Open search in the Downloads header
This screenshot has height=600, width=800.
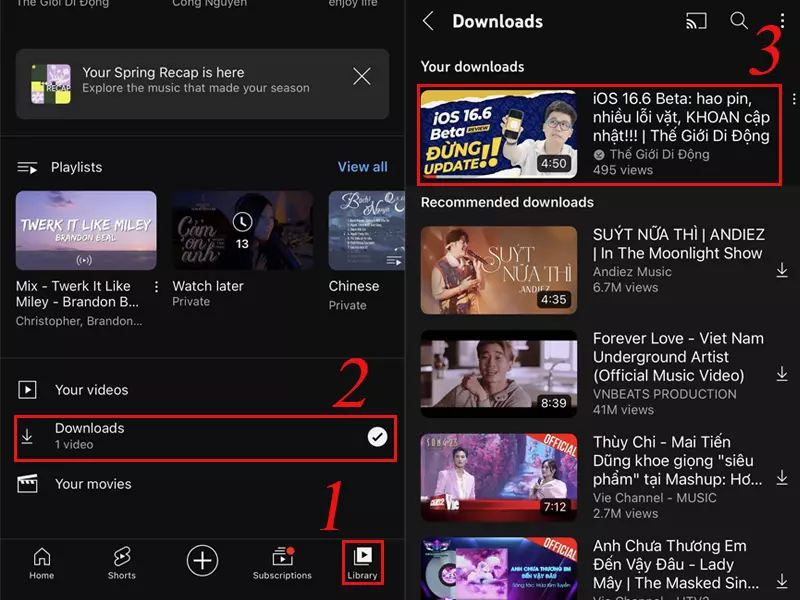pos(739,21)
